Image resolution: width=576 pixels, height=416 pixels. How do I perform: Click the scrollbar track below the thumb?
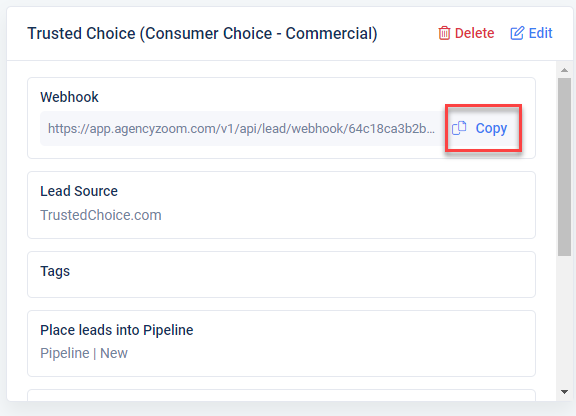[x=564, y=320]
